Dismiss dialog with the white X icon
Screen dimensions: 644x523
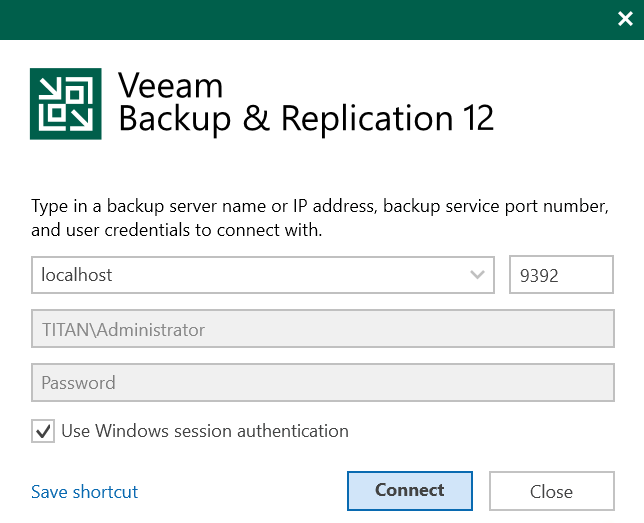(x=625, y=18)
